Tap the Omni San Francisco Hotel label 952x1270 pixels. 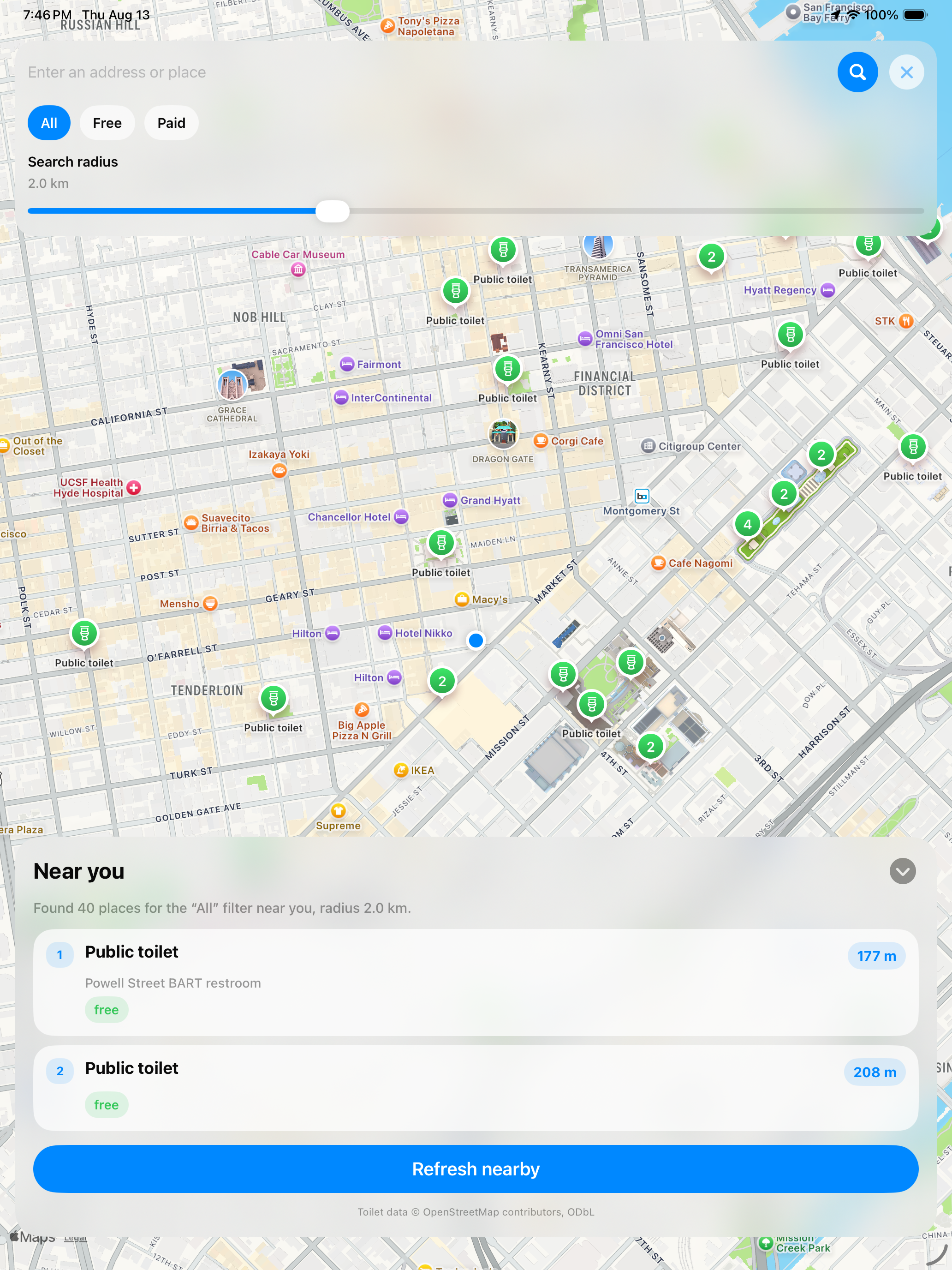[634, 339]
